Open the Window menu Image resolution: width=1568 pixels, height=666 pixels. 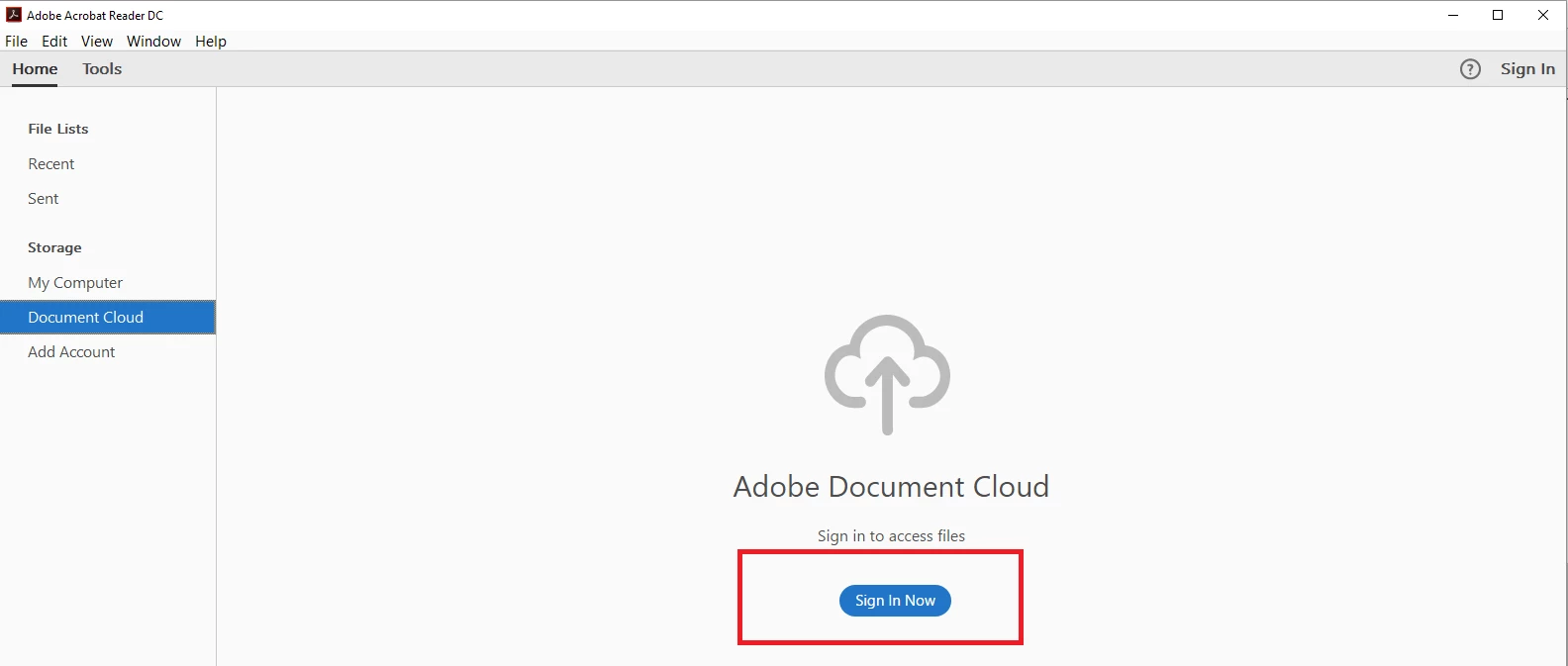153,42
